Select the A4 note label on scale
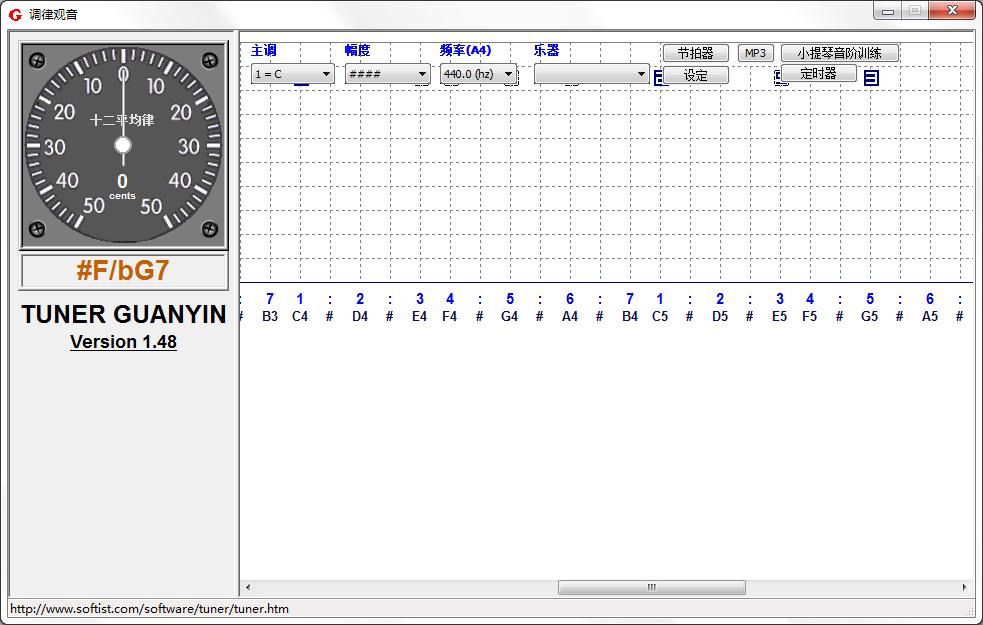 [570, 316]
